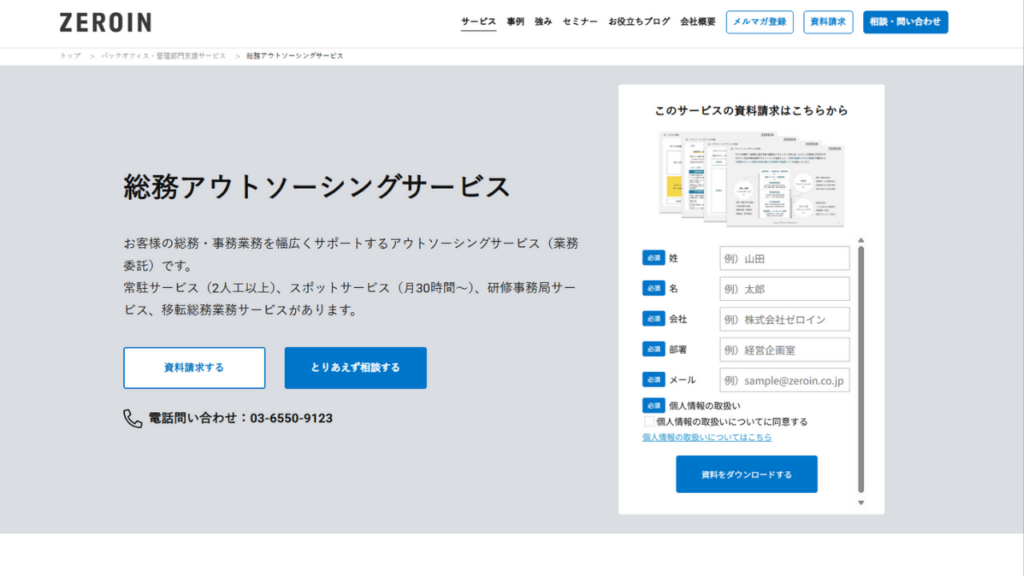Click the ZEROIN logo
The height and width of the screenshot is (576, 1024).
click(x=104, y=21)
